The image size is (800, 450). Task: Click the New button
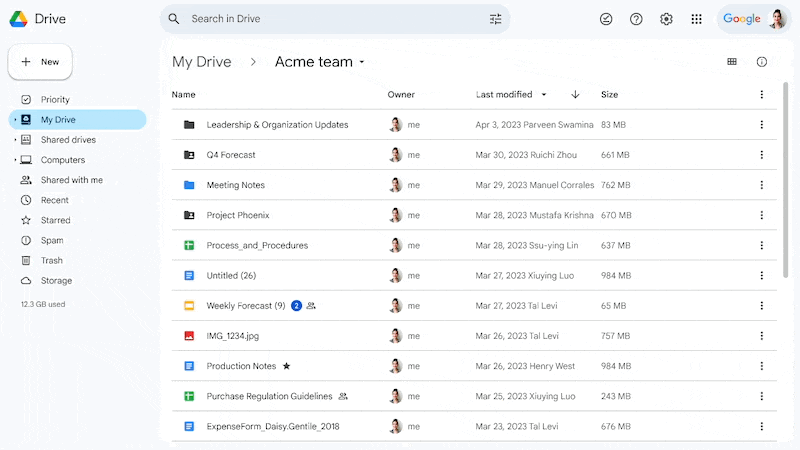coord(40,62)
